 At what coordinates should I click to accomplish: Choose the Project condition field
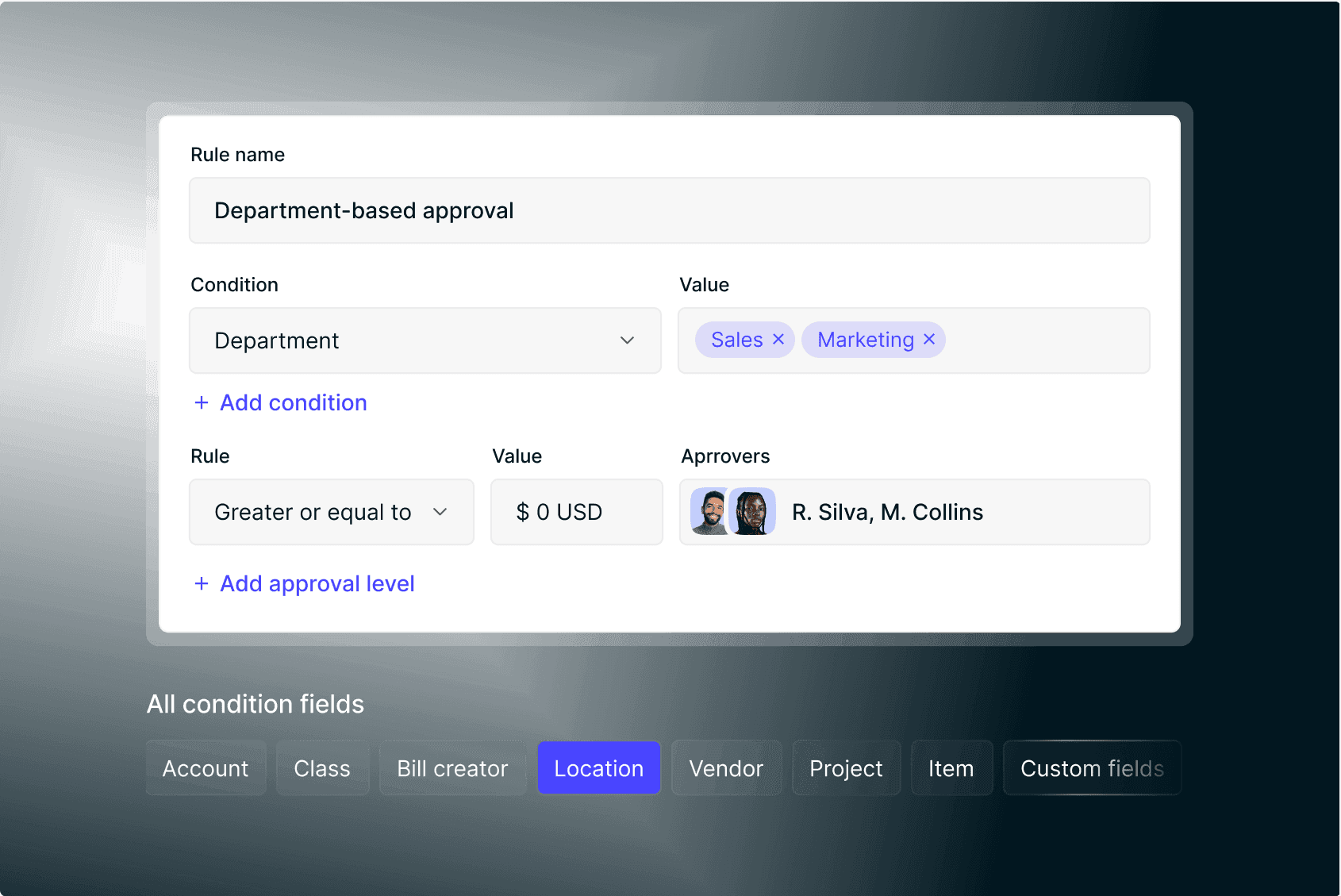tap(846, 768)
